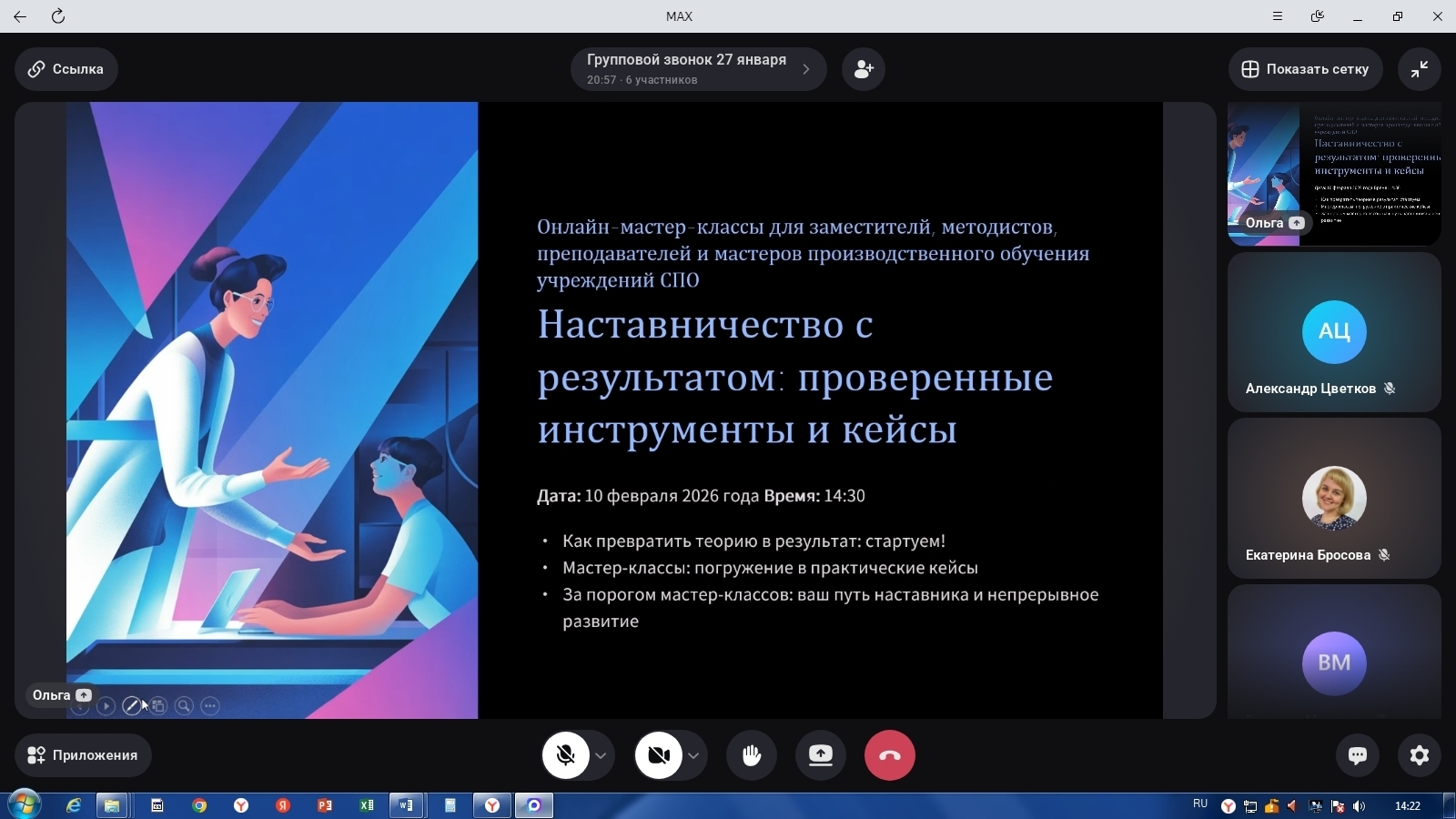End the call with red hang-up button
1456x819 pixels.
click(x=889, y=755)
